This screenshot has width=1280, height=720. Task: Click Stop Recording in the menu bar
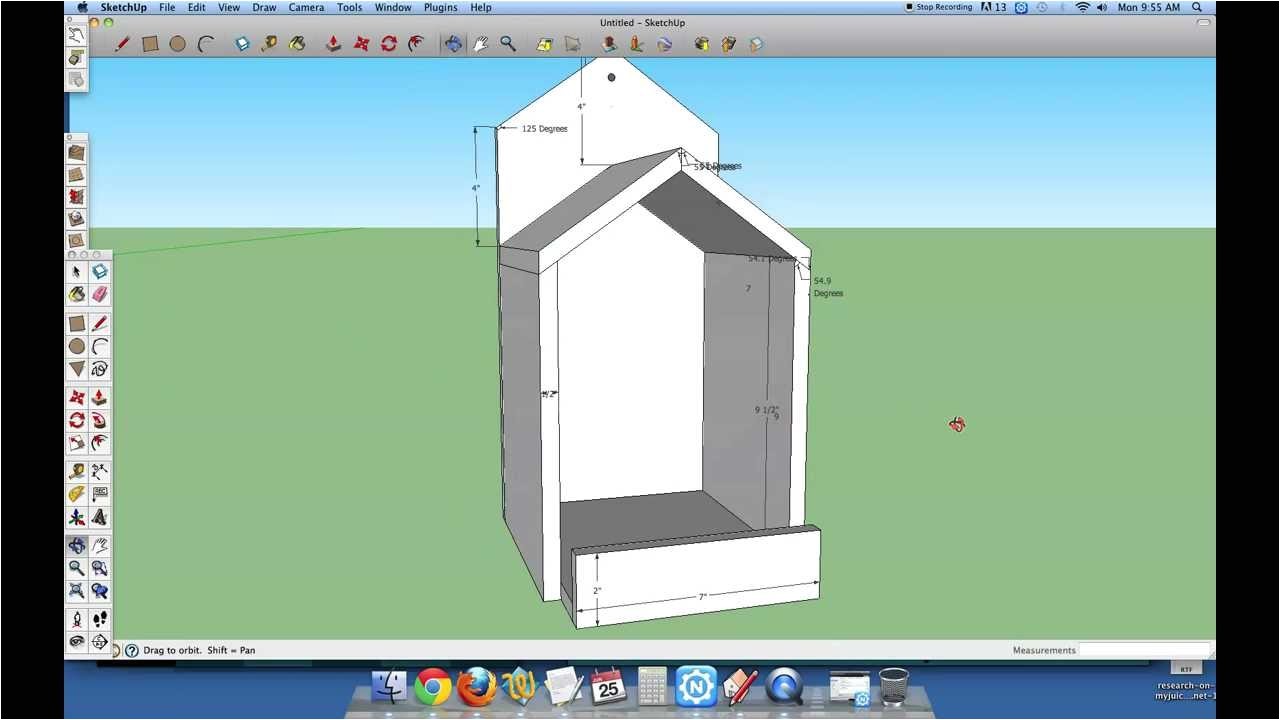tap(938, 7)
